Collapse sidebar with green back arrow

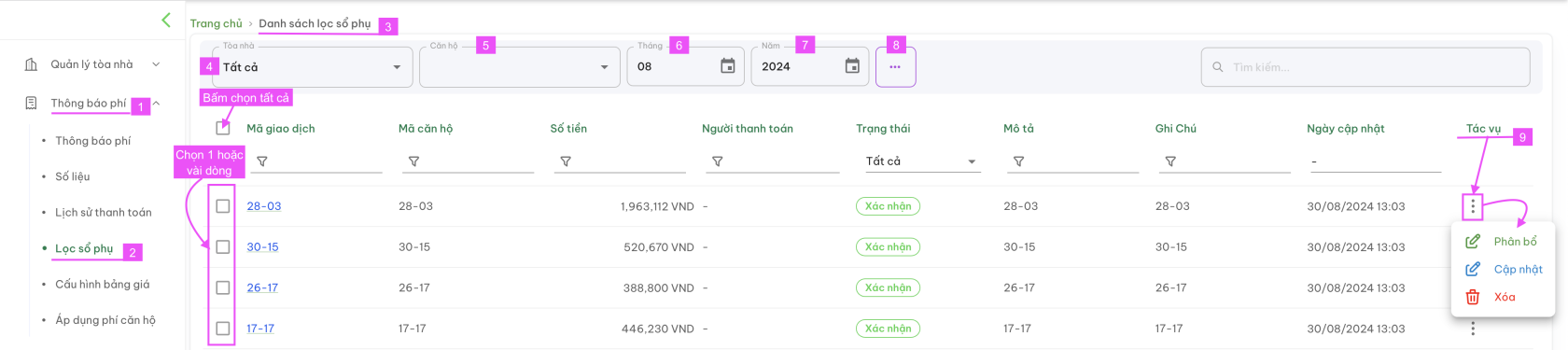(x=166, y=20)
